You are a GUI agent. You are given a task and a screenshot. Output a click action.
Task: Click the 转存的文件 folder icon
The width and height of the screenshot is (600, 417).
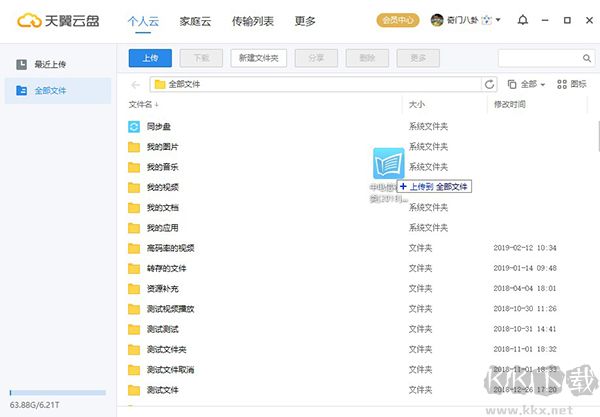click(x=134, y=269)
